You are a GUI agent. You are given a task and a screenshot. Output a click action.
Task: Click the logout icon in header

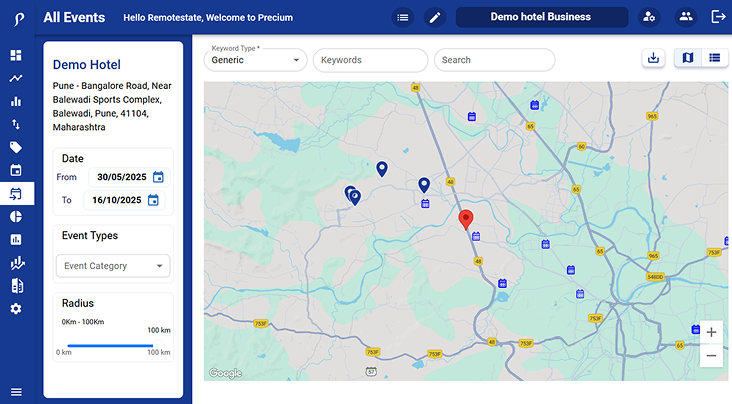718,17
